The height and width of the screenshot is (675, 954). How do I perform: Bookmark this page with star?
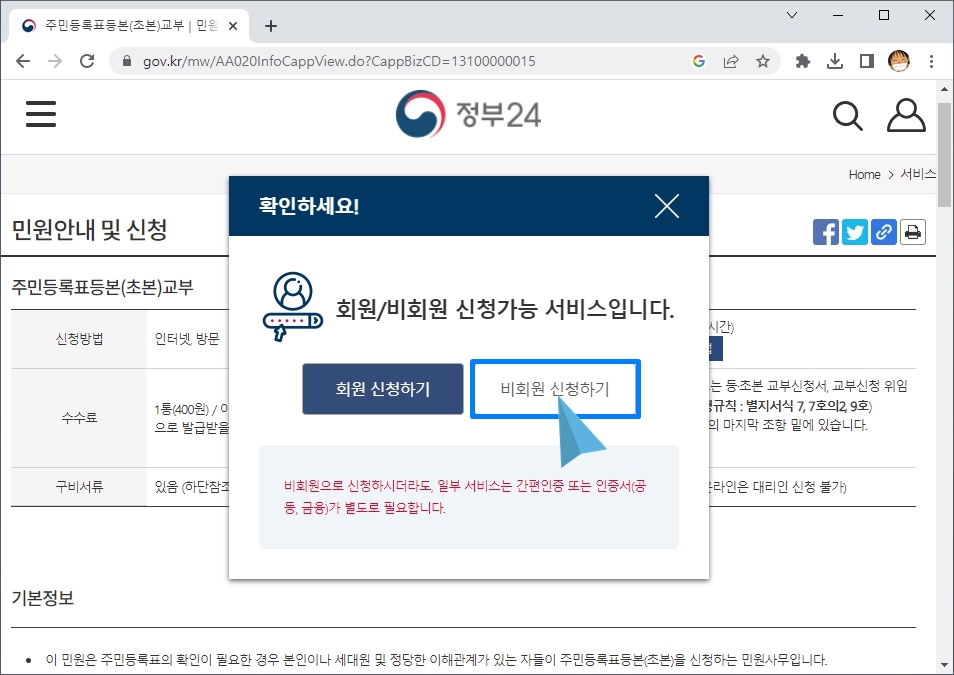click(x=762, y=61)
